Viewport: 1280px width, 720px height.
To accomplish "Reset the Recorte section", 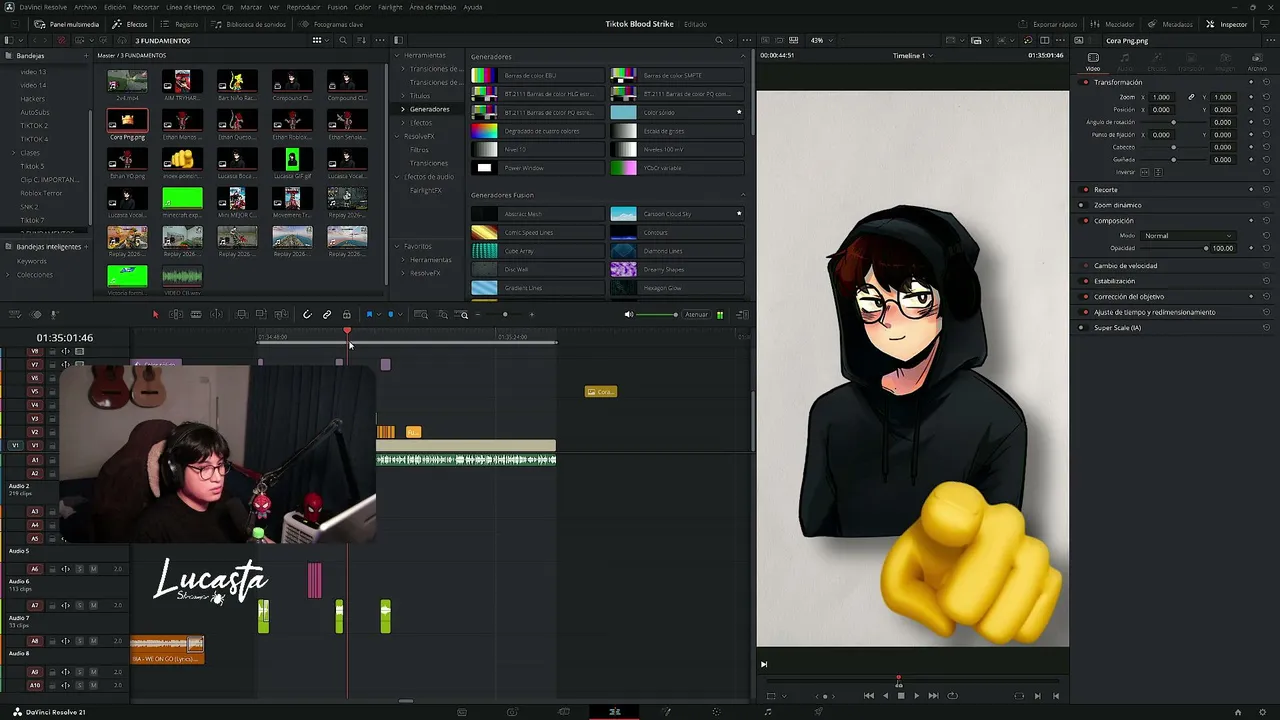I will pos(1266,189).
